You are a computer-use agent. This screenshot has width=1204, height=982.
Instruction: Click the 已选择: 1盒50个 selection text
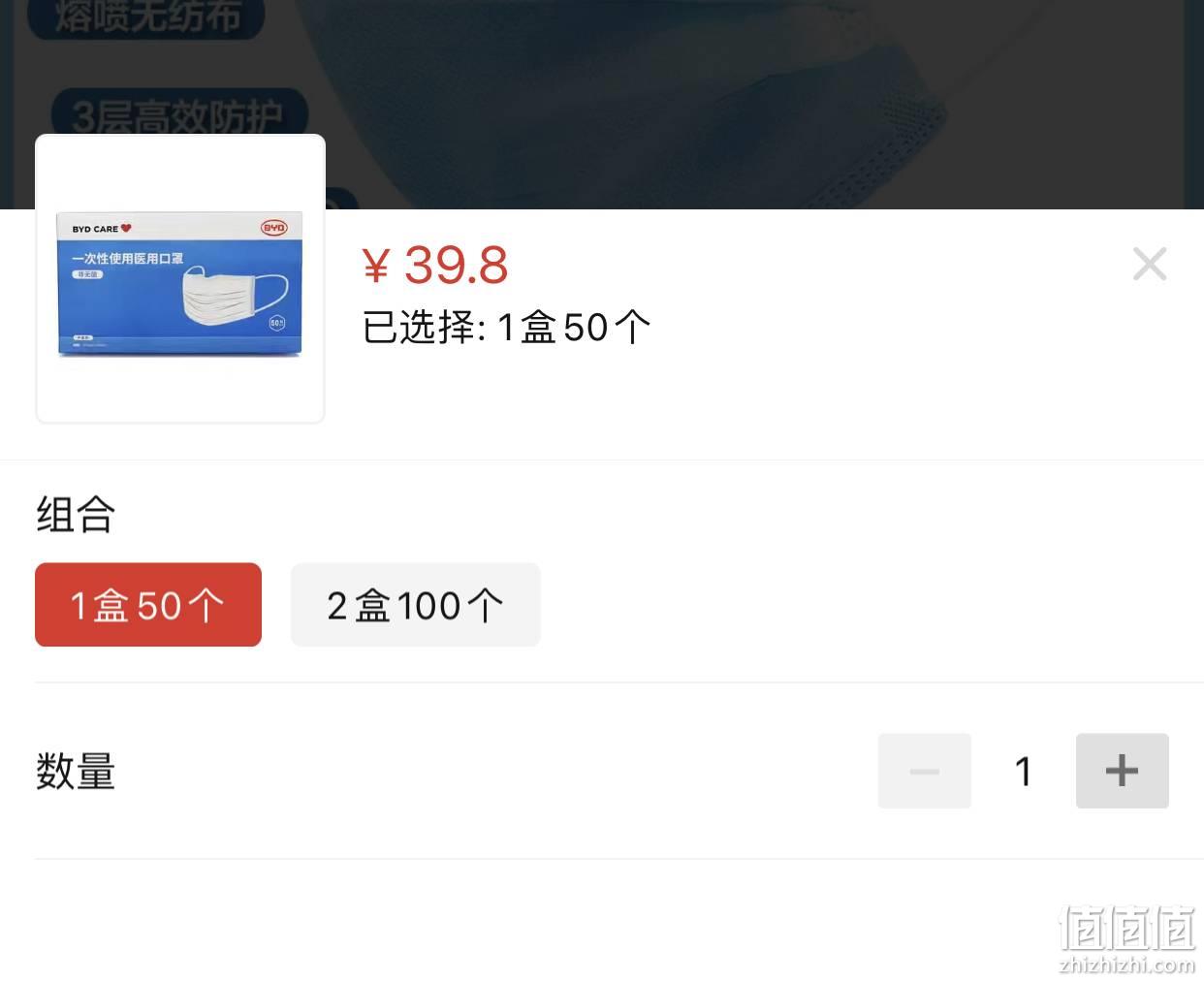(x=506, y=328)
